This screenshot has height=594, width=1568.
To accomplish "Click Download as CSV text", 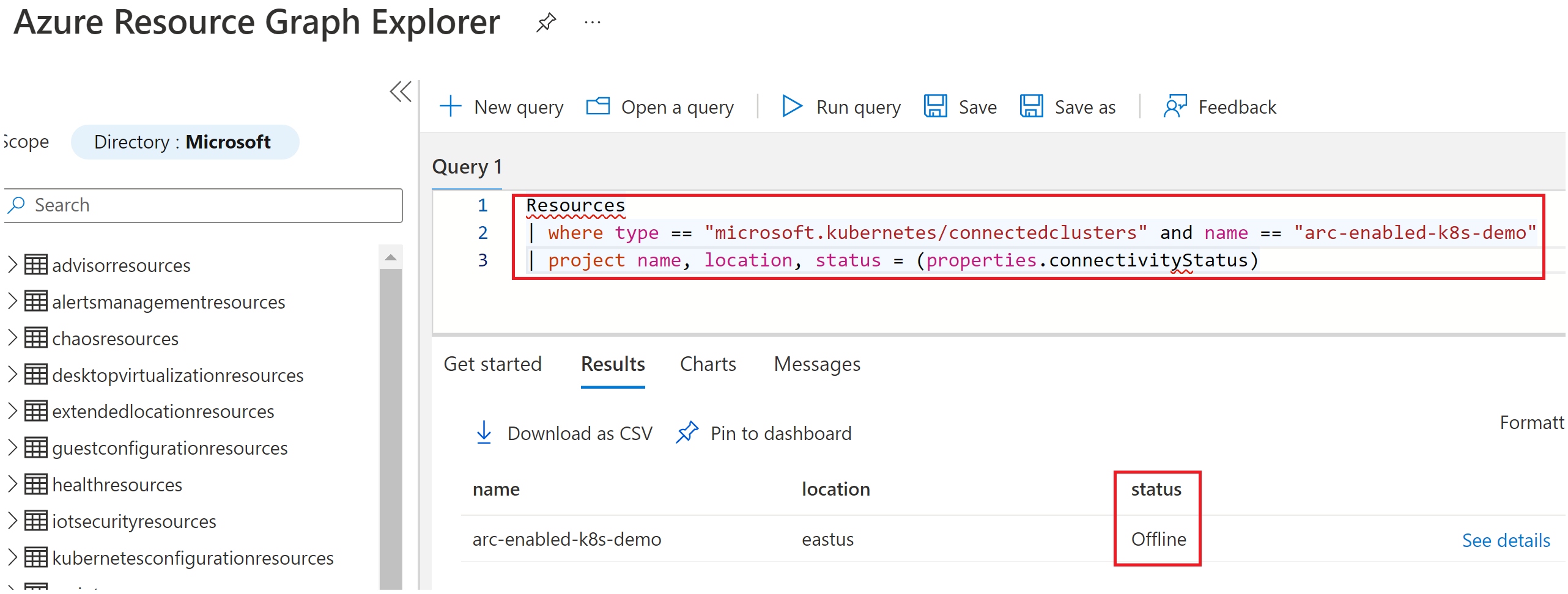I will click(x=580, y=433).
